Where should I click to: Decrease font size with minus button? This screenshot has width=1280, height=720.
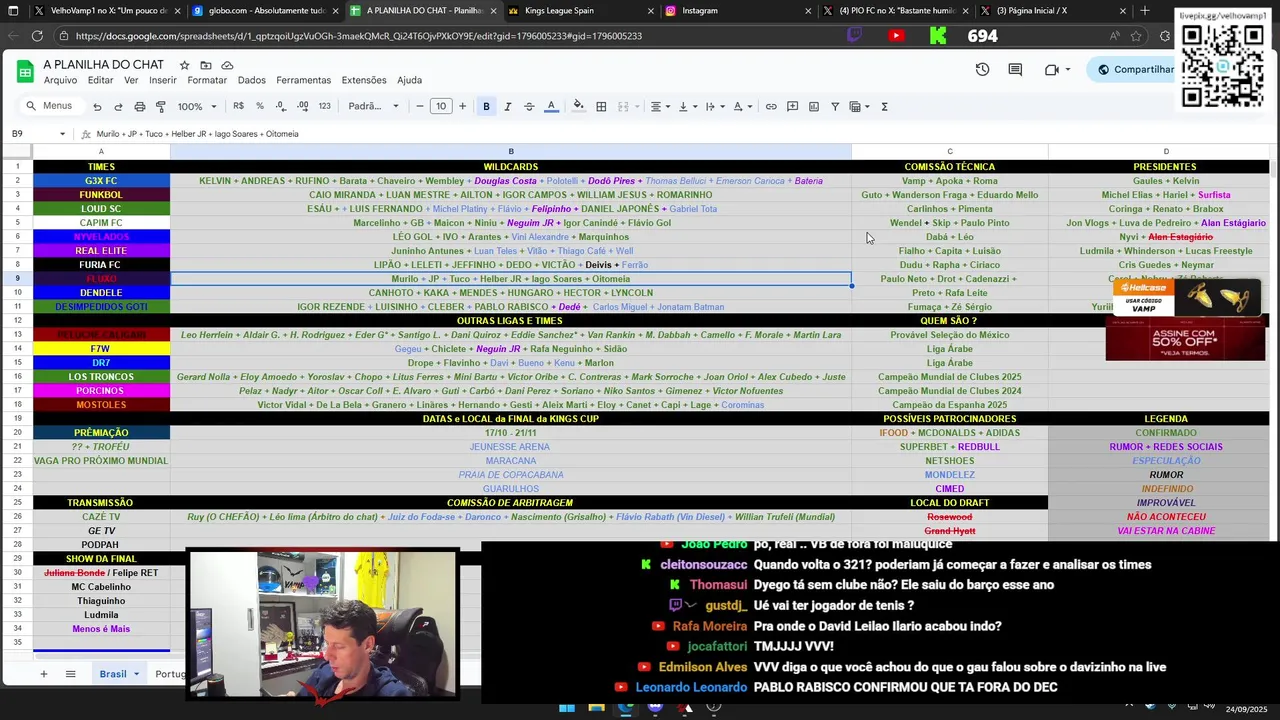pos(420,106)
